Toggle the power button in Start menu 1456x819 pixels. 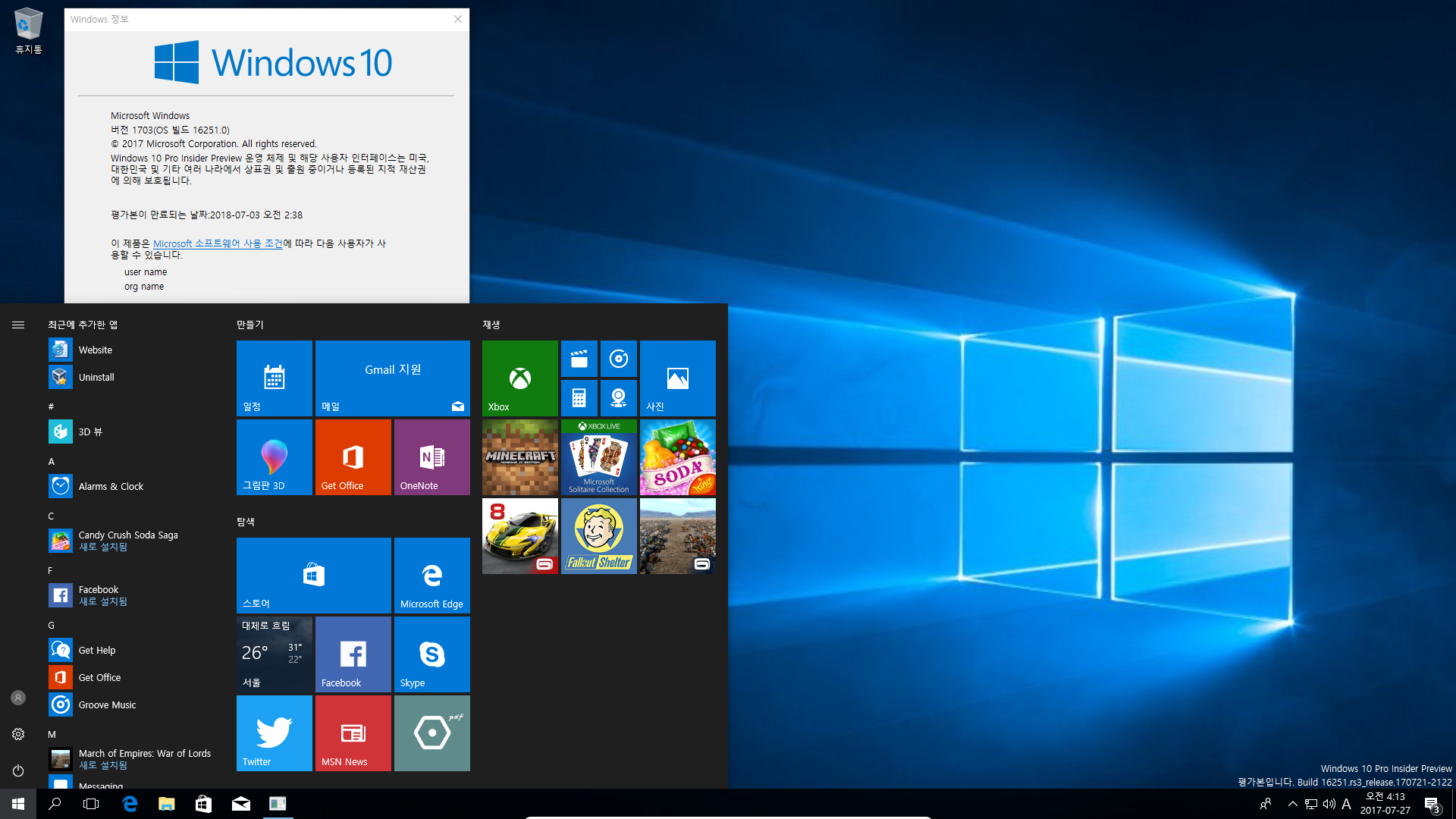coord(18,770)
